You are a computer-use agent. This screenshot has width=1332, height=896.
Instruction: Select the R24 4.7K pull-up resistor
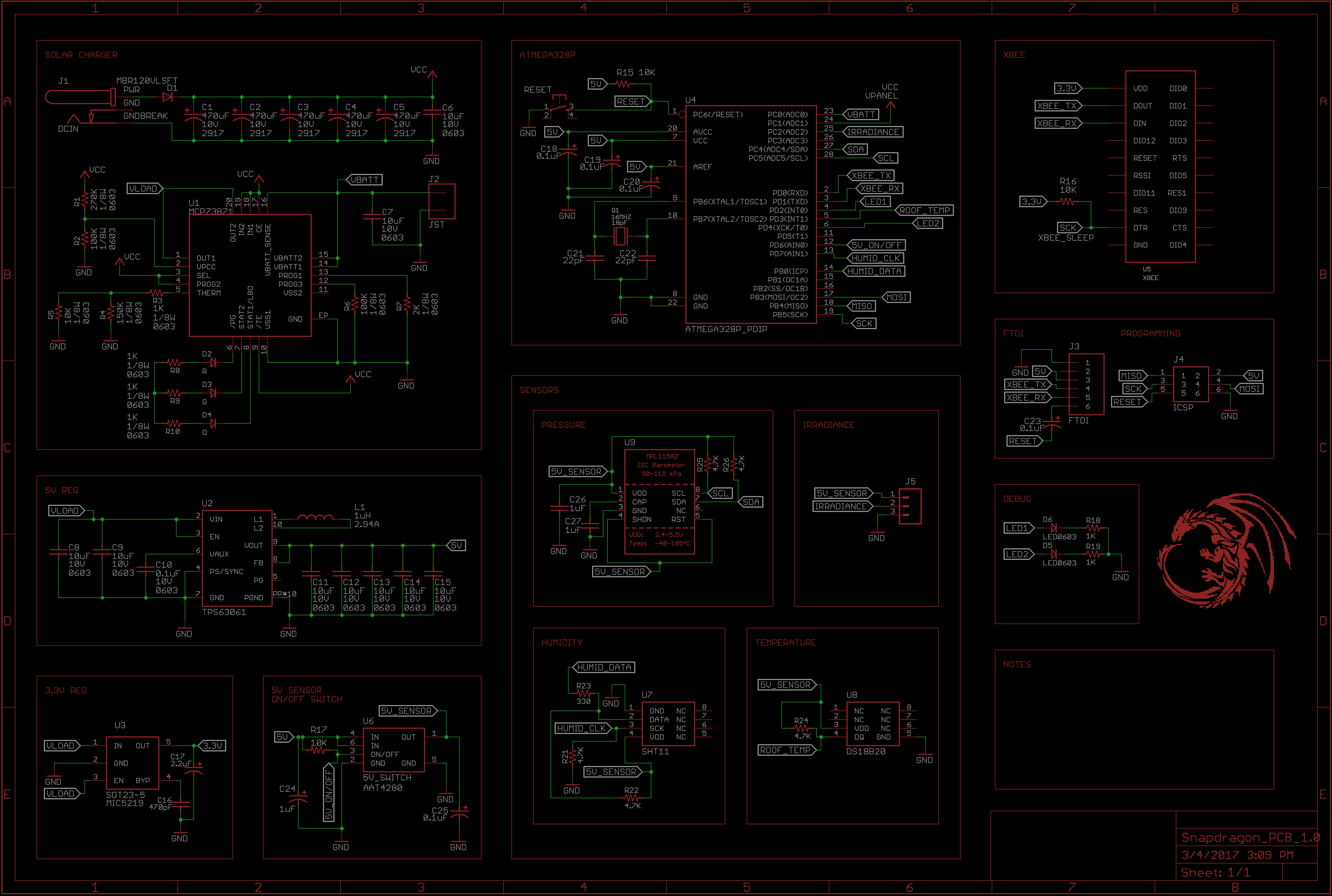801,728
